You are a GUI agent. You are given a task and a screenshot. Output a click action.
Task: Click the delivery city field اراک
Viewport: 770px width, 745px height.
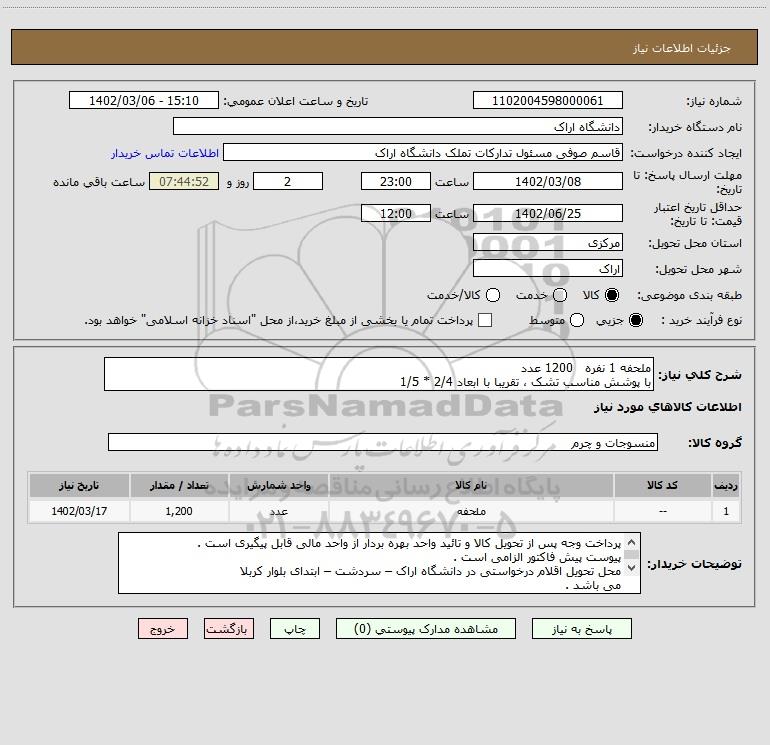pyautogui.click(x=548, y=268)
